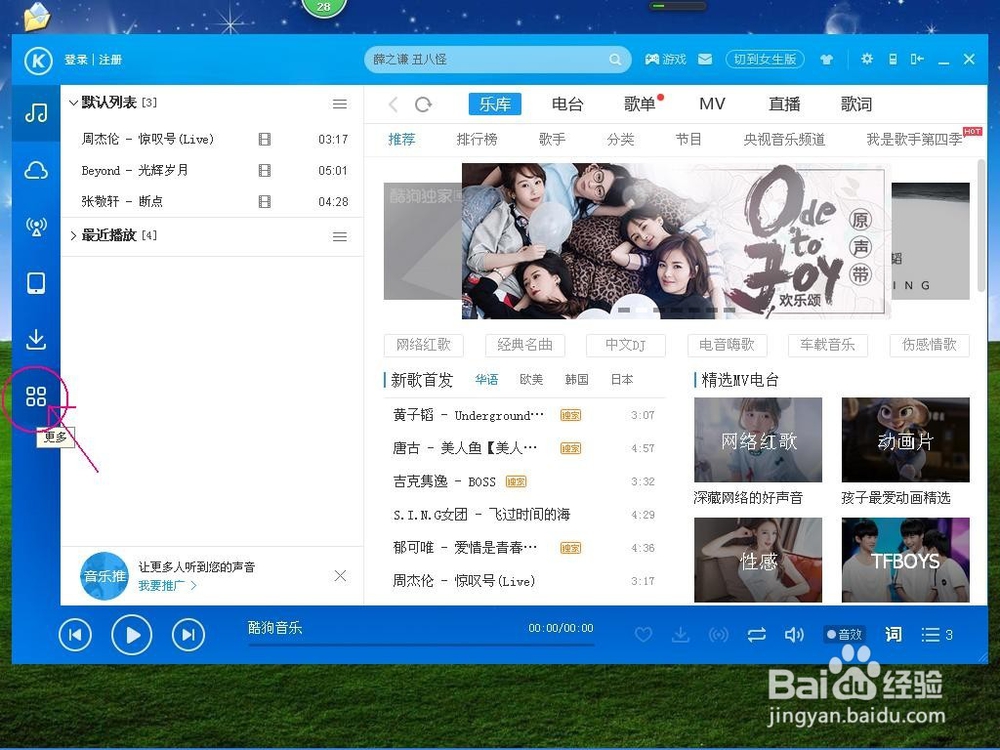Open the download manager sidebar icon
The image size is (1000, 750).
36,339
